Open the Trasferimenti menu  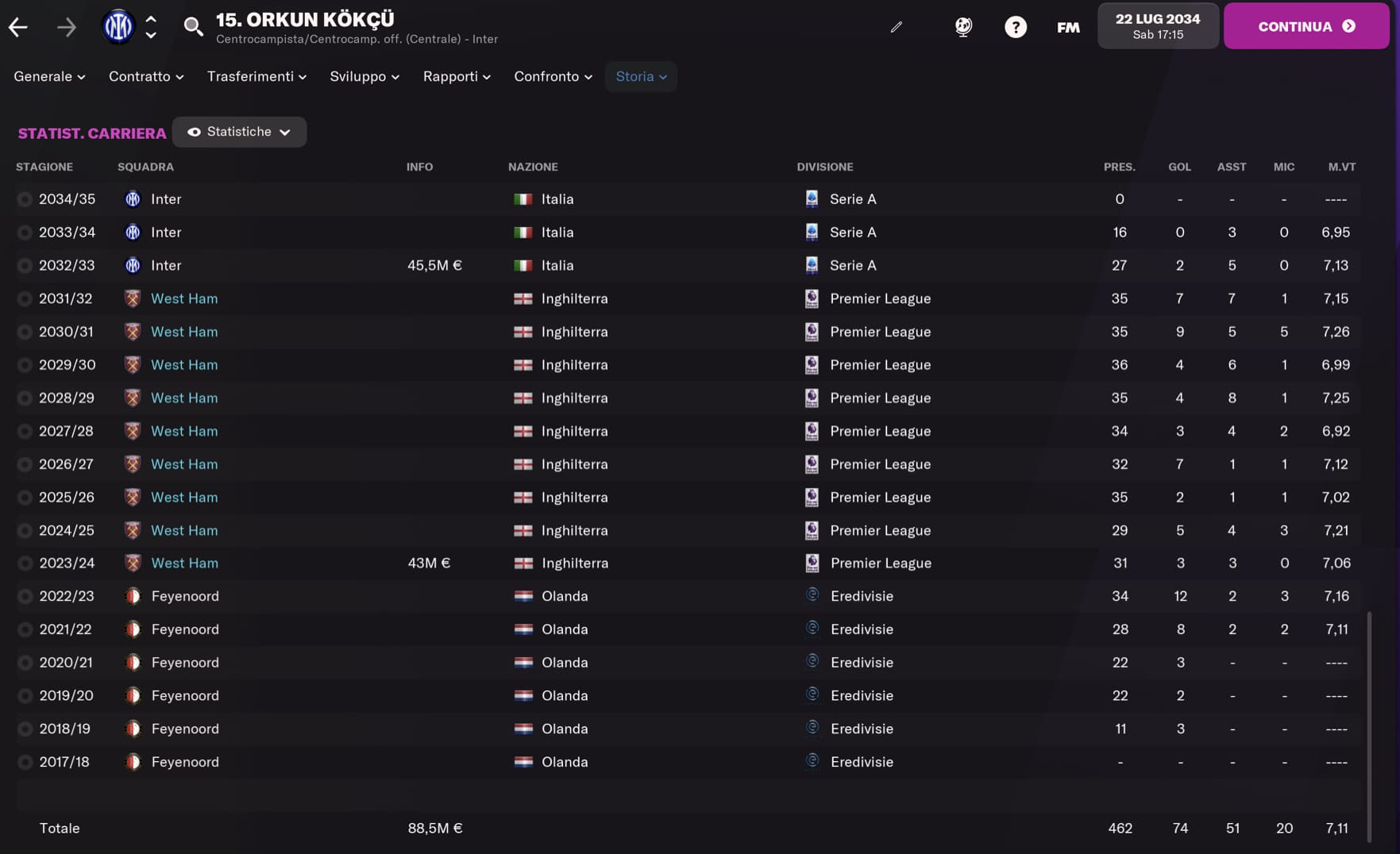(256, 77)
